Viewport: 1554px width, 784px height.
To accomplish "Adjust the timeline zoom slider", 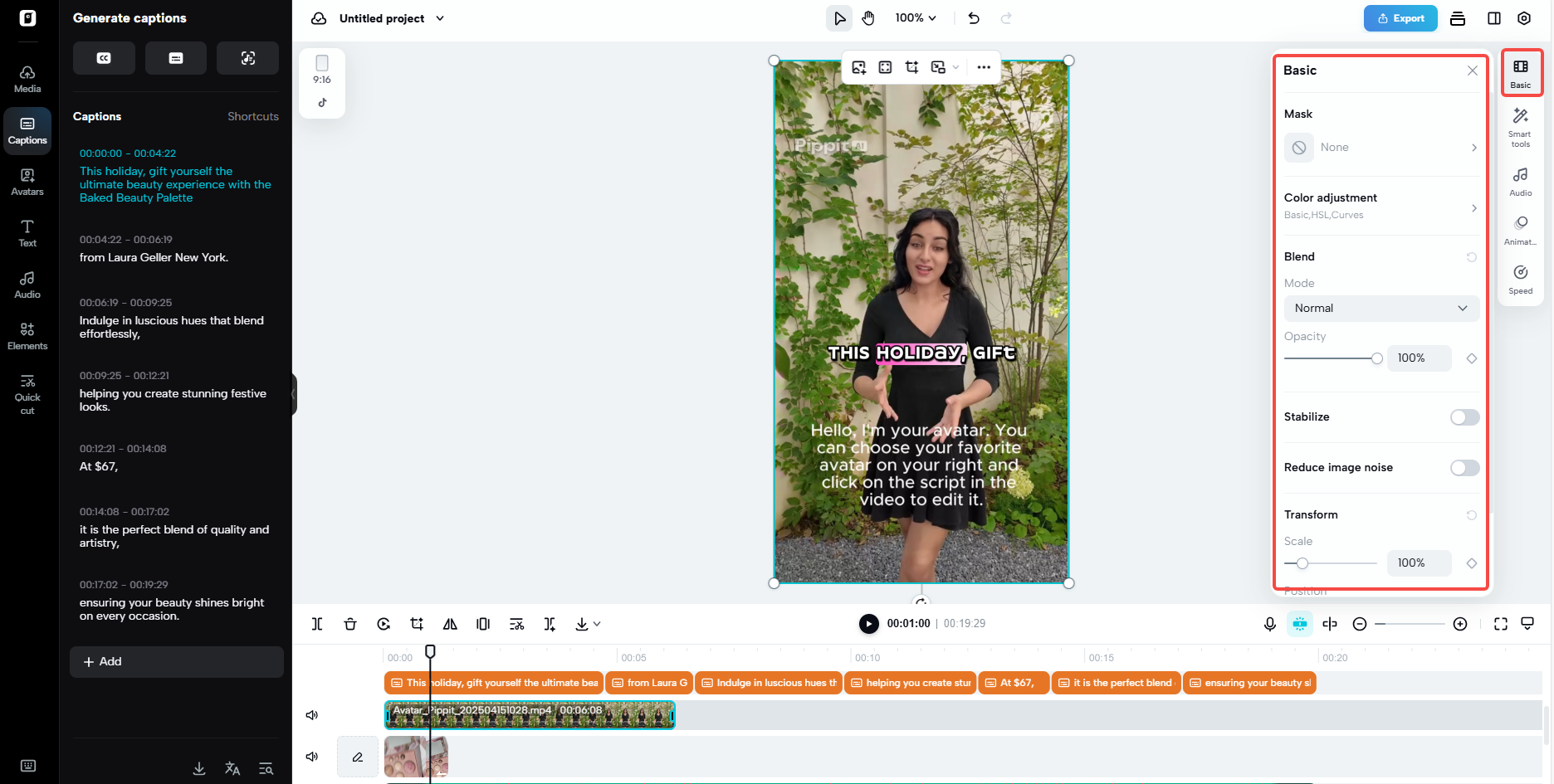I will (x=1410, y=624).
